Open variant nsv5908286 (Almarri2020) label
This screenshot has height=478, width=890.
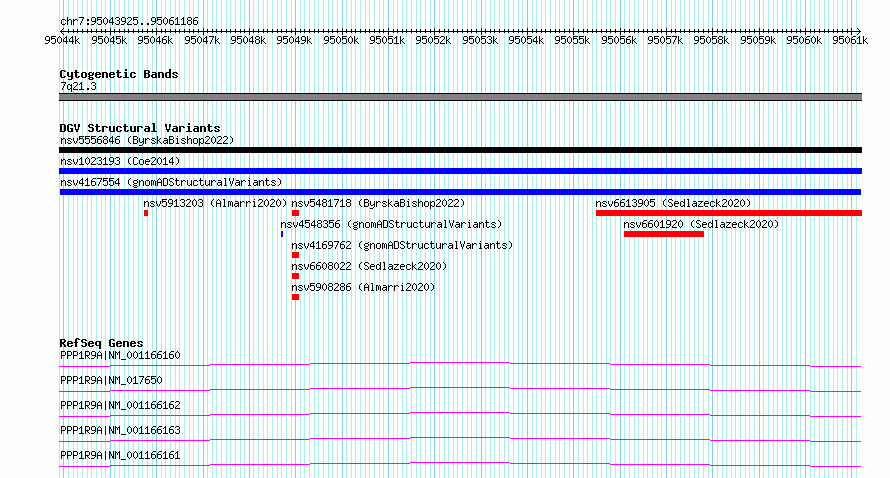point(363,287)
